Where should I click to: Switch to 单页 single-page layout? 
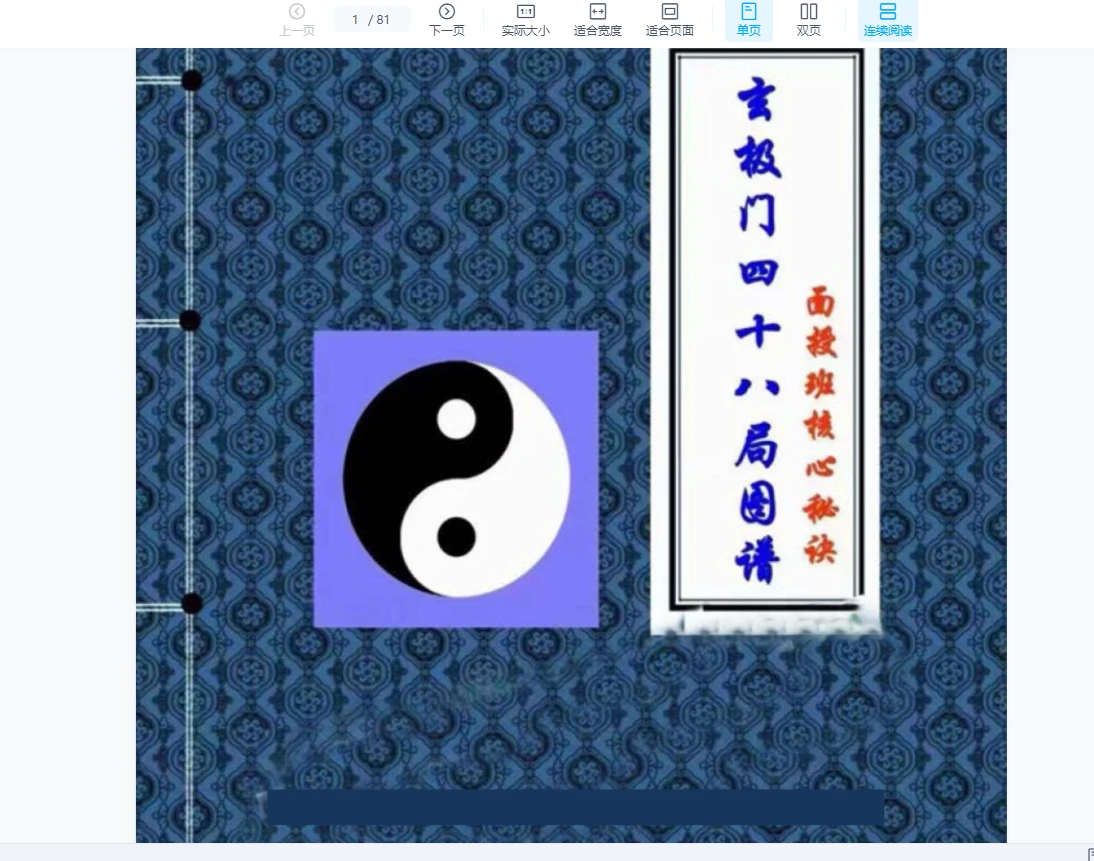click(x=748, y=19)
